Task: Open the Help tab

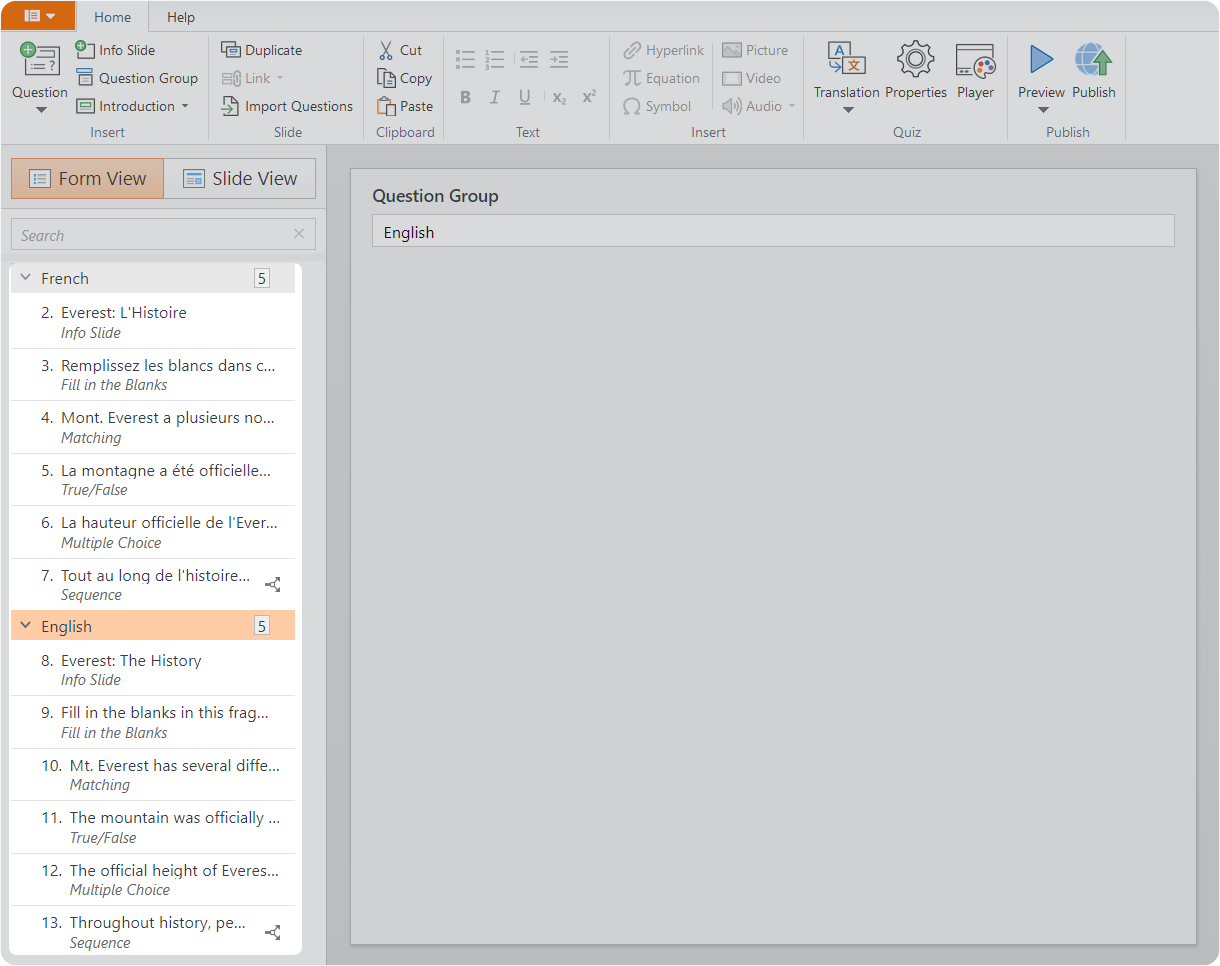Action: point(181,17)
